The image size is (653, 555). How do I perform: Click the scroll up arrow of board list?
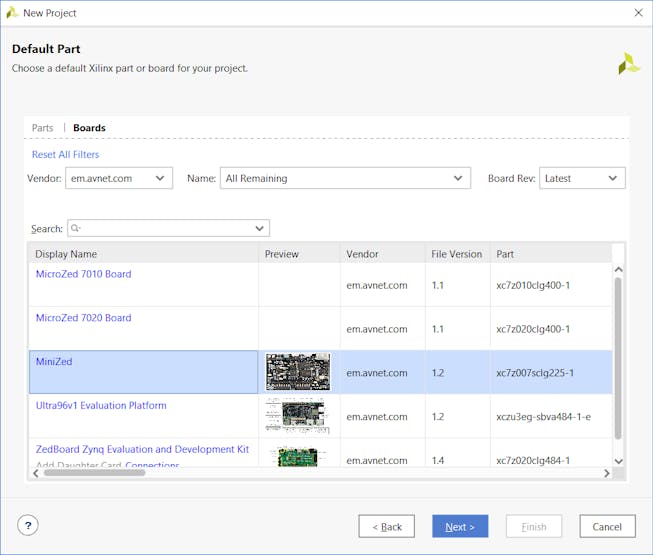[618, 269]
